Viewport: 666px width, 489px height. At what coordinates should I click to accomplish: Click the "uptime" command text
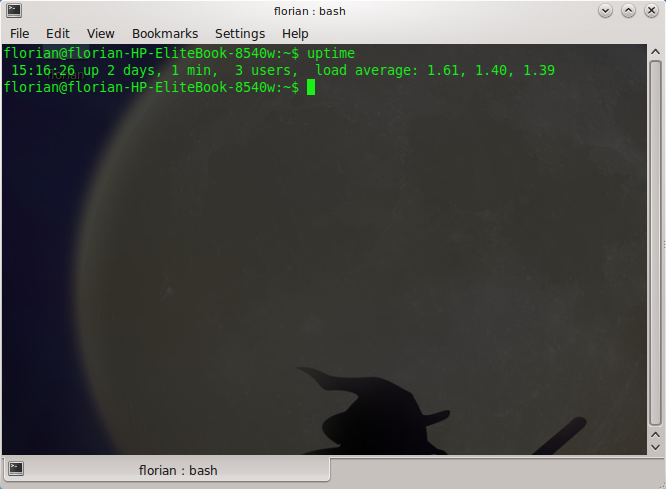point(331,53)
